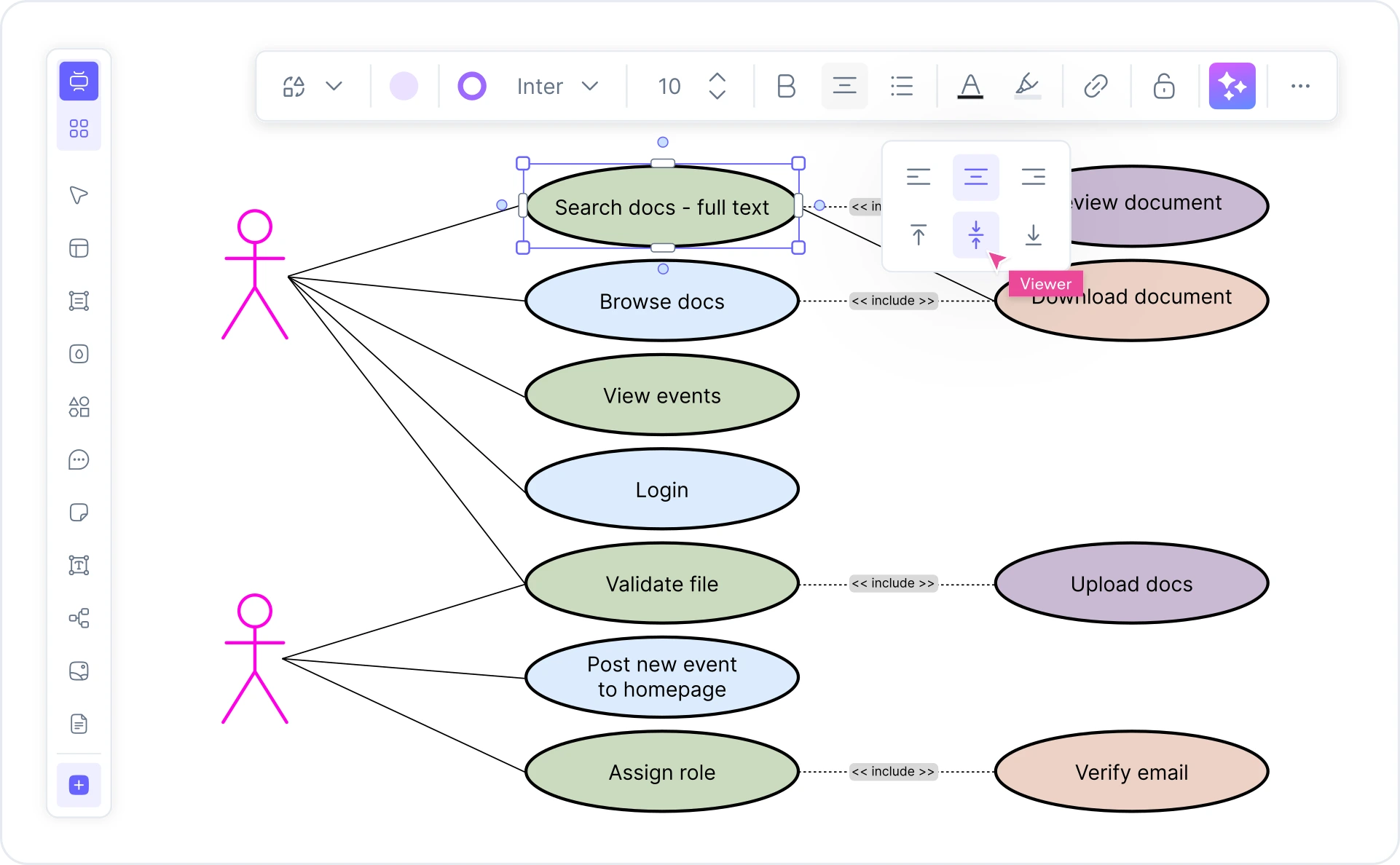Open the more options ellipsis menu
1400x865 pixels.
click(x=1300, y=86)
